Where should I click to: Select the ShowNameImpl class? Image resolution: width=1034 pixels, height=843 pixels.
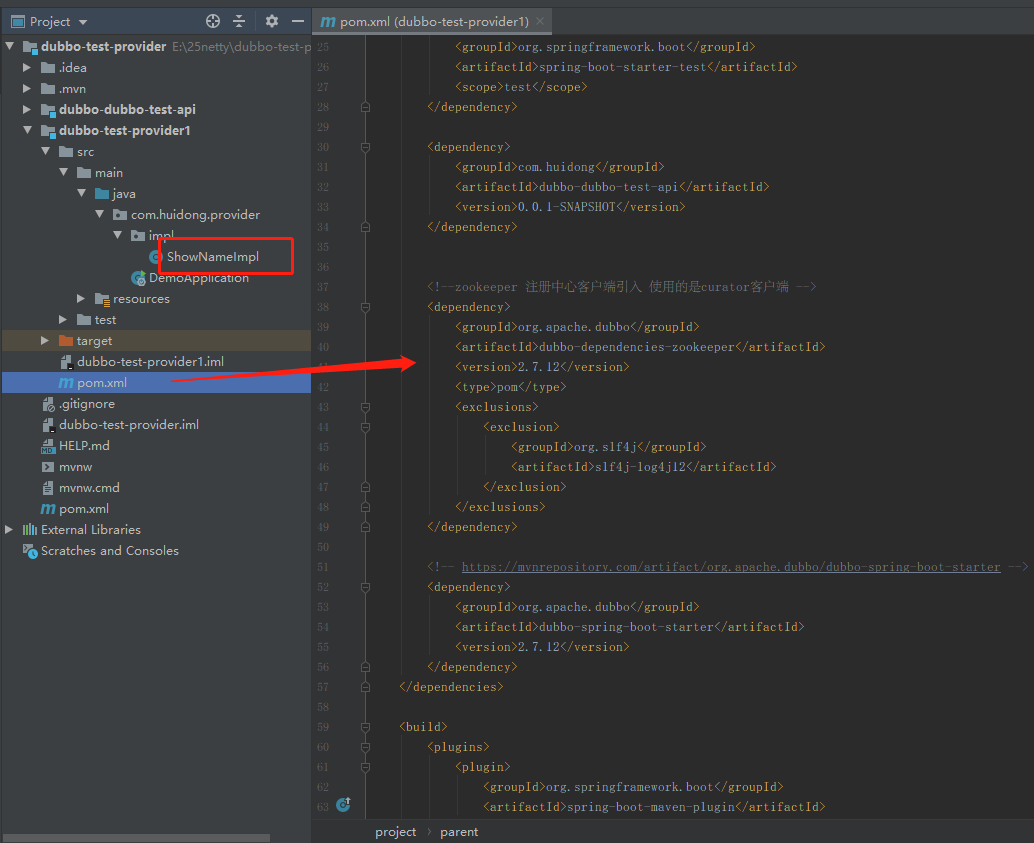(x=212, y=257)
